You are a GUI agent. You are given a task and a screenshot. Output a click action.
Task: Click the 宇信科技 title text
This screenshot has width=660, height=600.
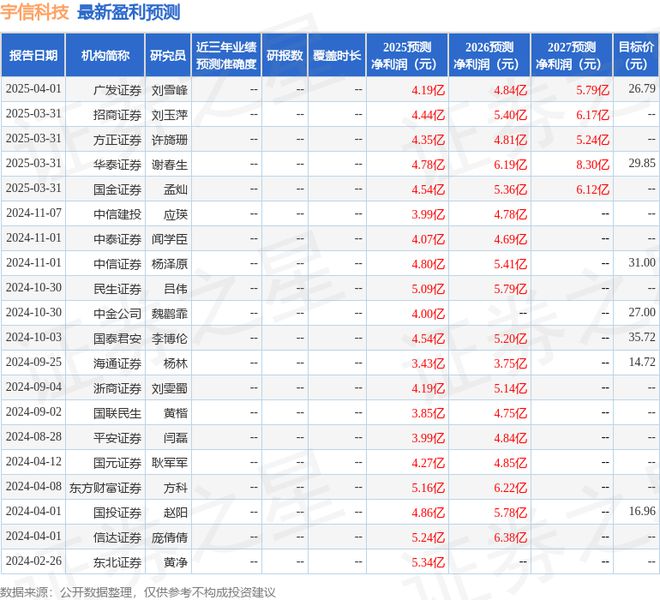[x=34, y=12]
